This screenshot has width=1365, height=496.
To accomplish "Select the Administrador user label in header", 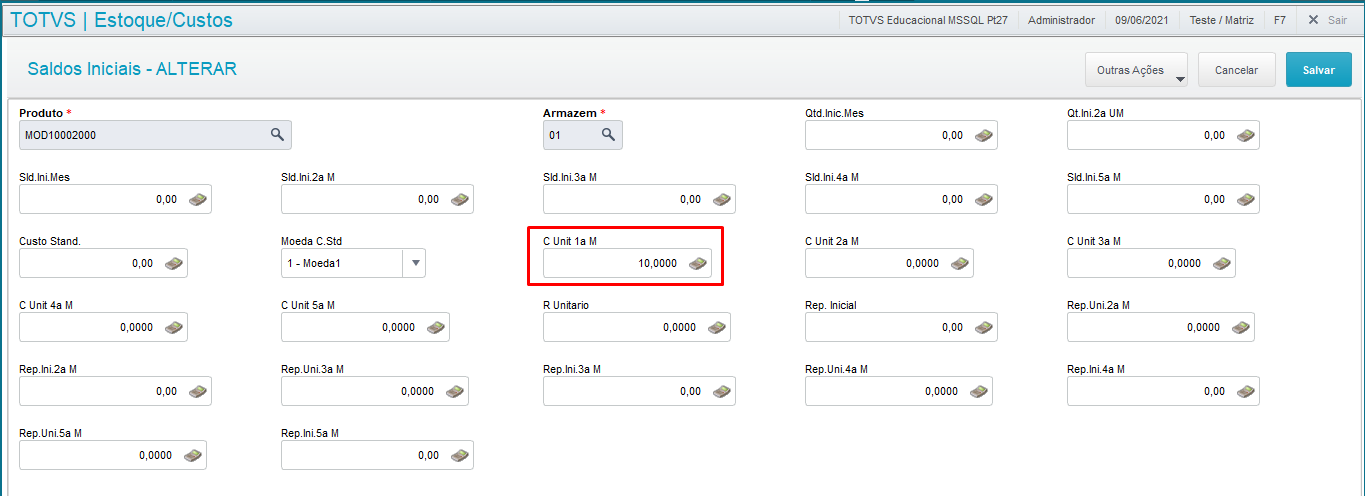I will (x=1061, y=20).
